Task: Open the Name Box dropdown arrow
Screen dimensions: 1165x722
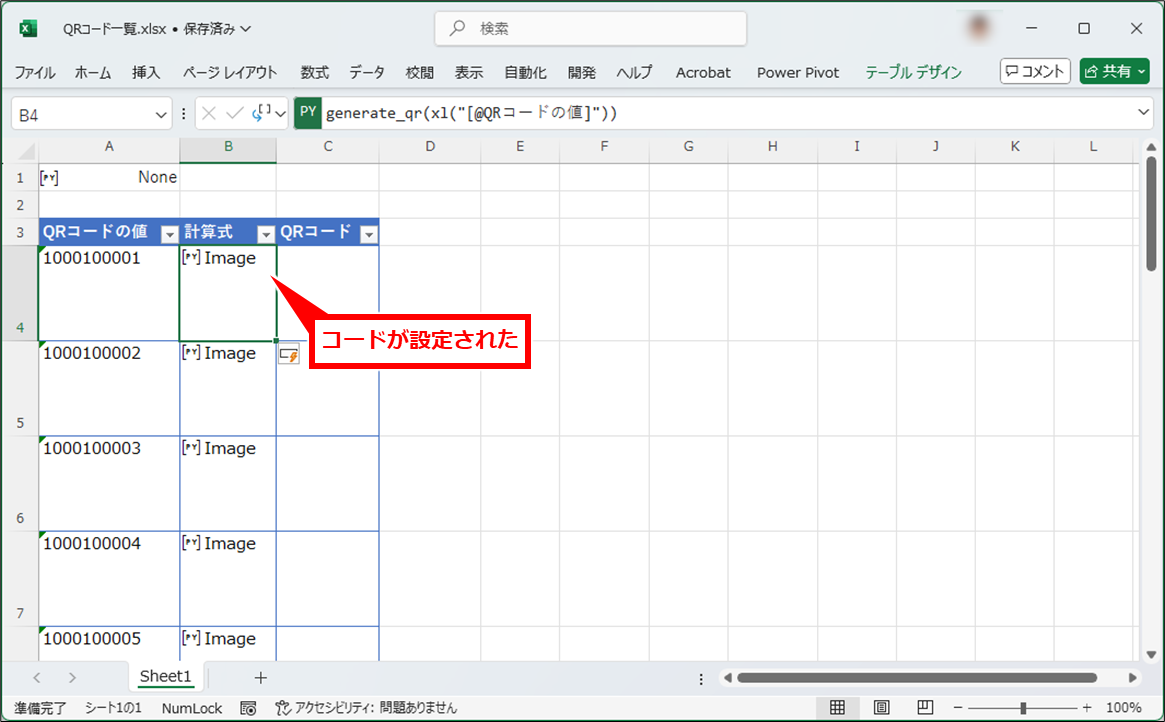Action: click(160, 114)
